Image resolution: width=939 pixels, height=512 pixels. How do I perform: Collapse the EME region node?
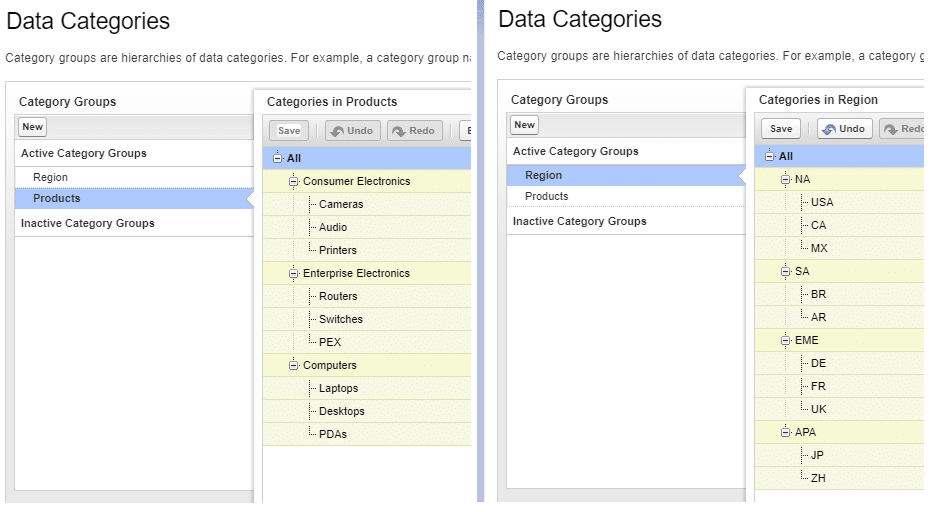[786, 341]
